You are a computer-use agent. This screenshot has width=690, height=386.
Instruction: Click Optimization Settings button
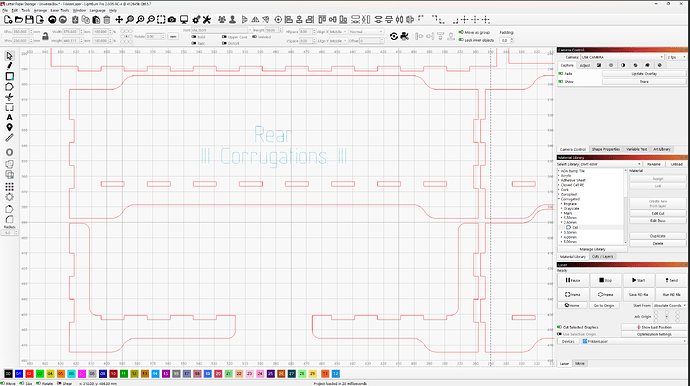654,334
